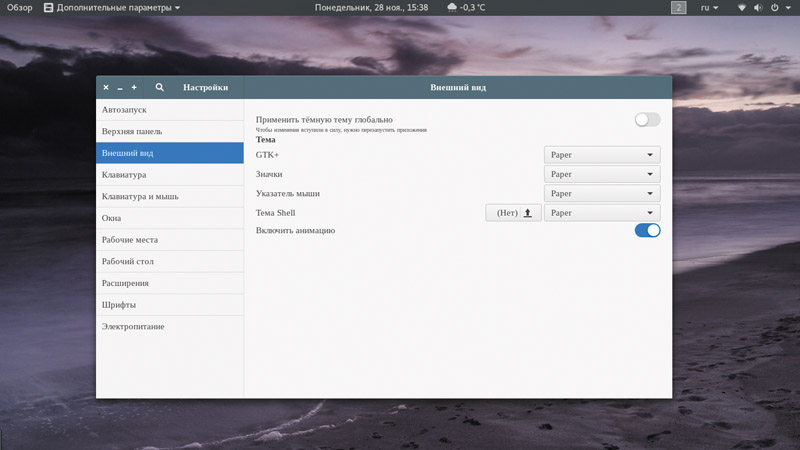The width and height of the screenshot is (800, 450).
Task: Open the GTK+ theme dropdown
Action: pos(602,155)
